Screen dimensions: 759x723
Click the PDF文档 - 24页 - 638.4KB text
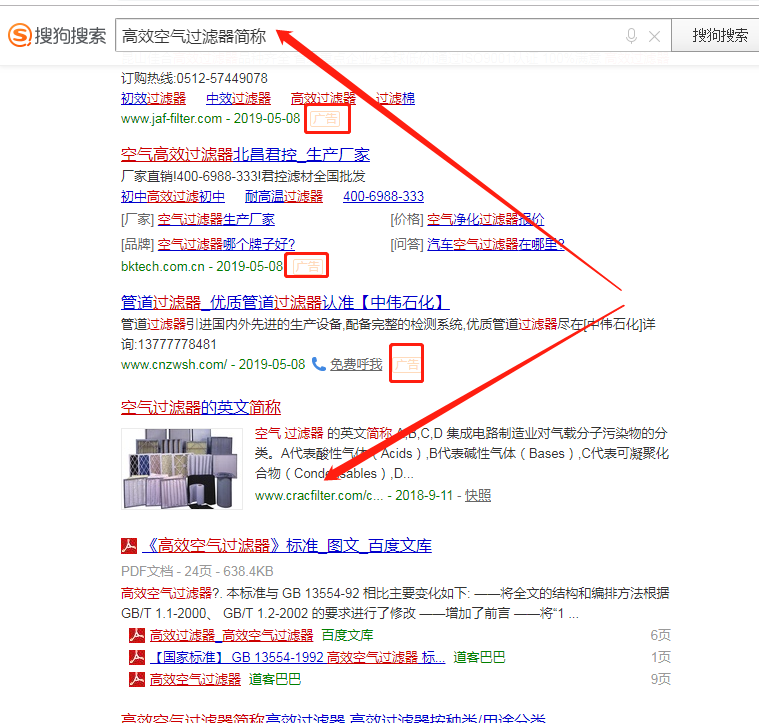197,572
